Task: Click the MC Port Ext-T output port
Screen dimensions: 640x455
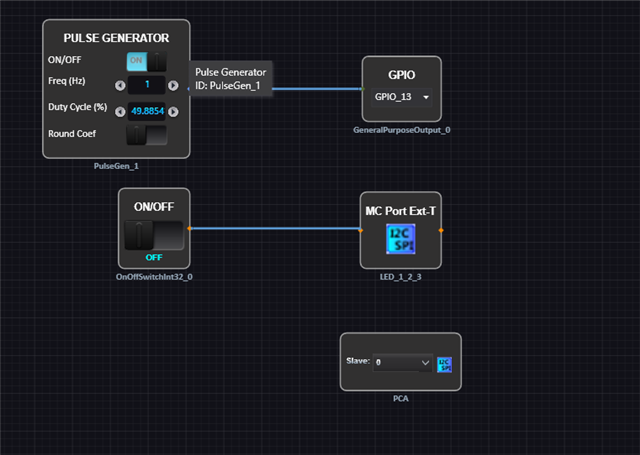Action: coord(441,231)
